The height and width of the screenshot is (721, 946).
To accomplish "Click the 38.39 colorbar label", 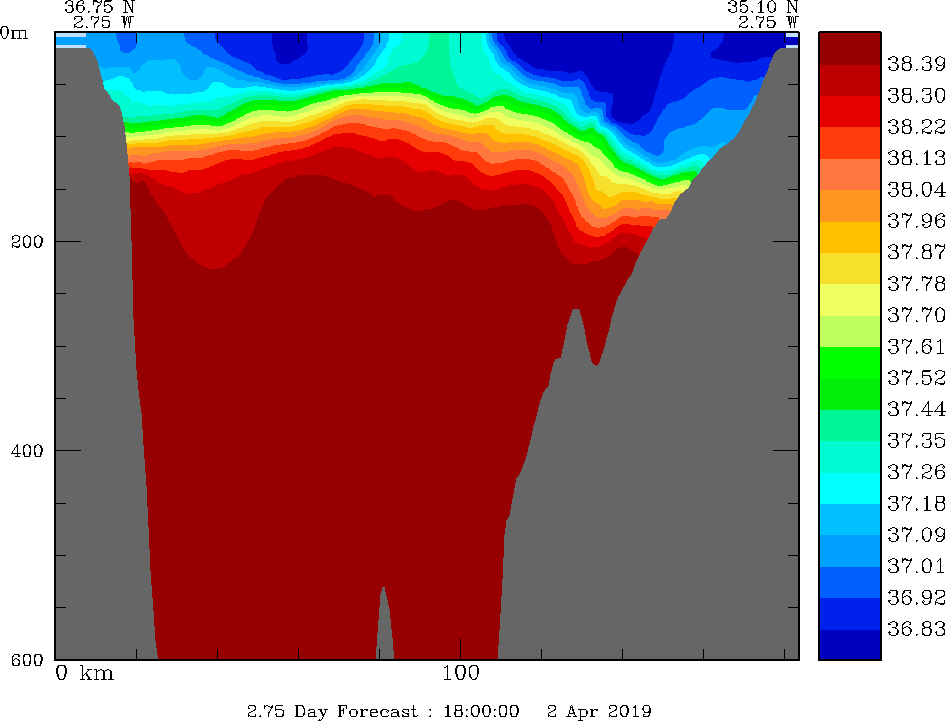I will (916, 64).
